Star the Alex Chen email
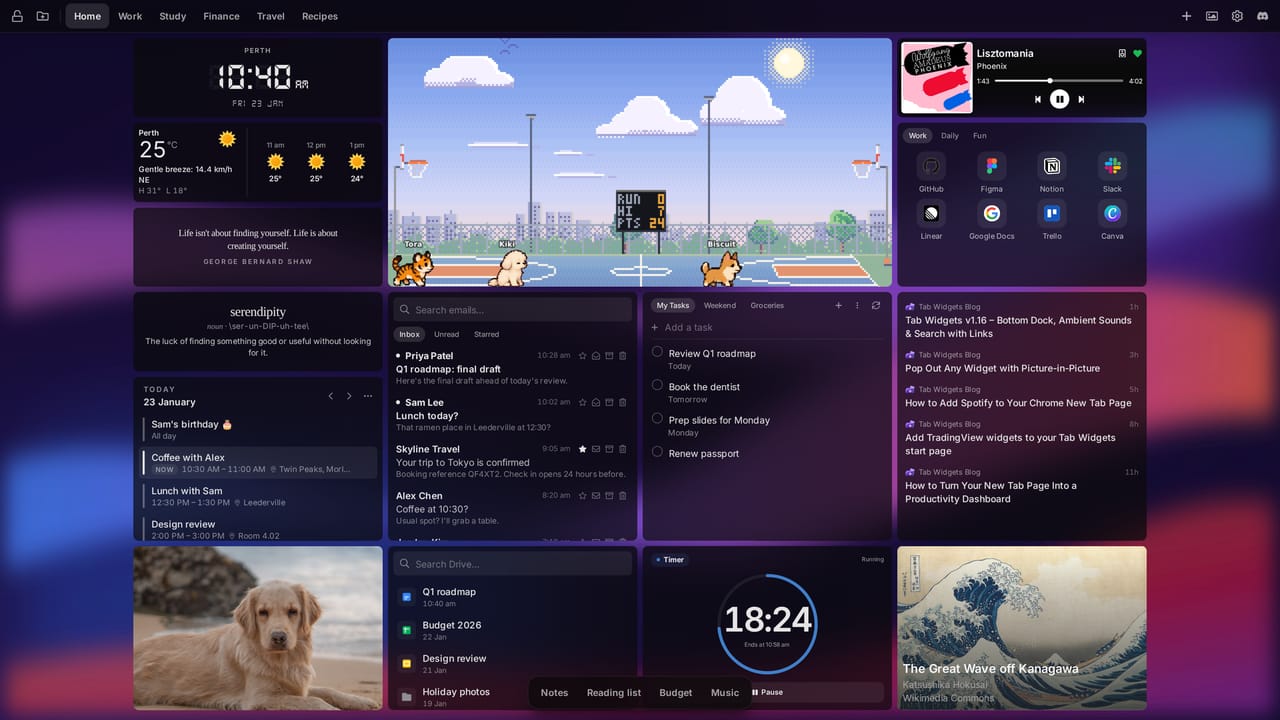The image size is (1280, 720). point(582,495)
